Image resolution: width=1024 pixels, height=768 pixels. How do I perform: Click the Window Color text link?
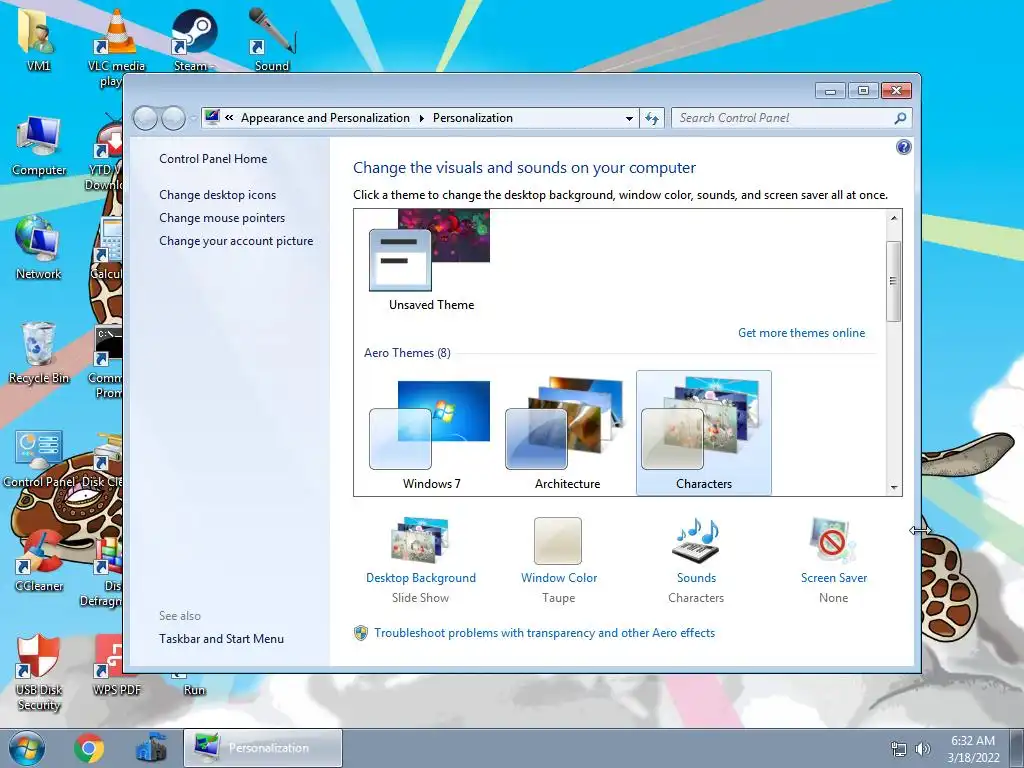(559, 578)
